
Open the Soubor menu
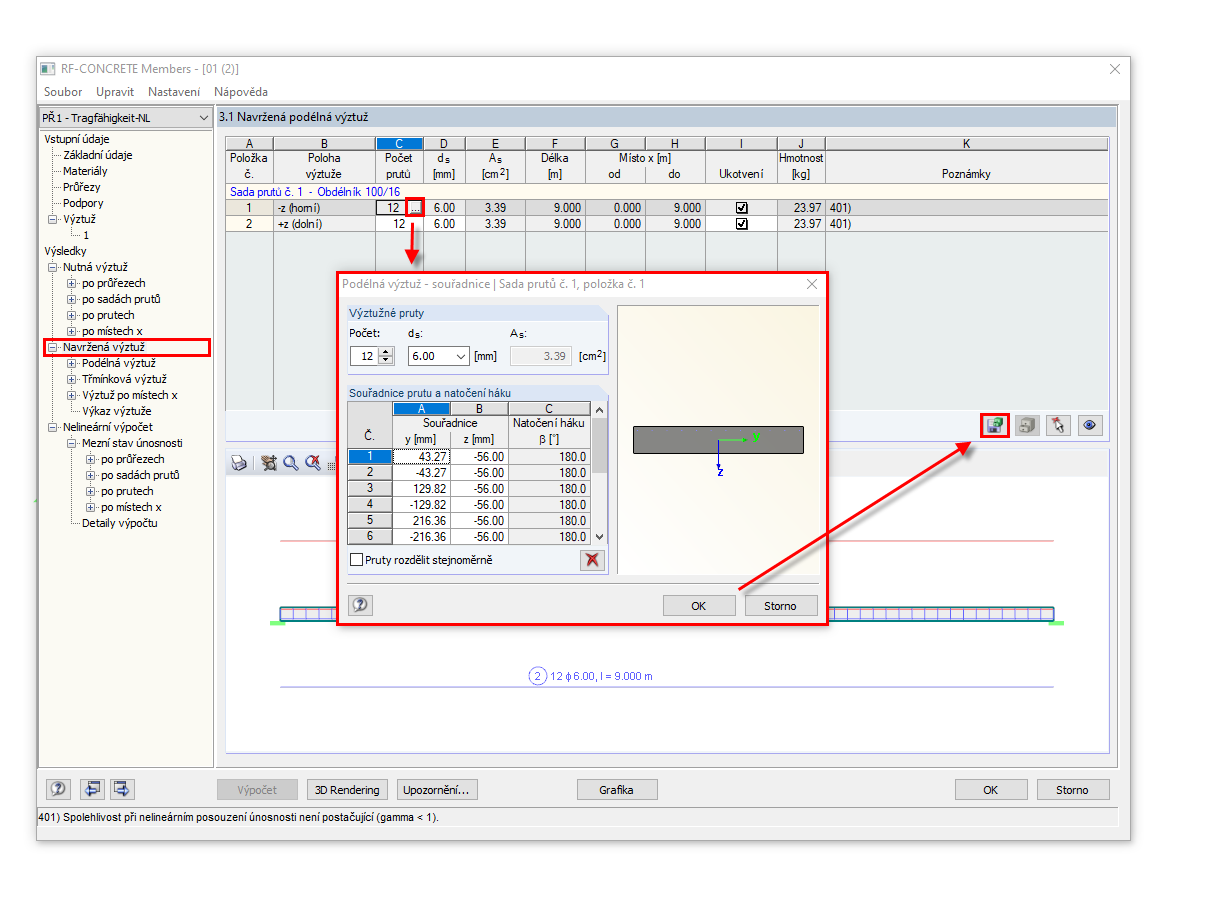63,92
